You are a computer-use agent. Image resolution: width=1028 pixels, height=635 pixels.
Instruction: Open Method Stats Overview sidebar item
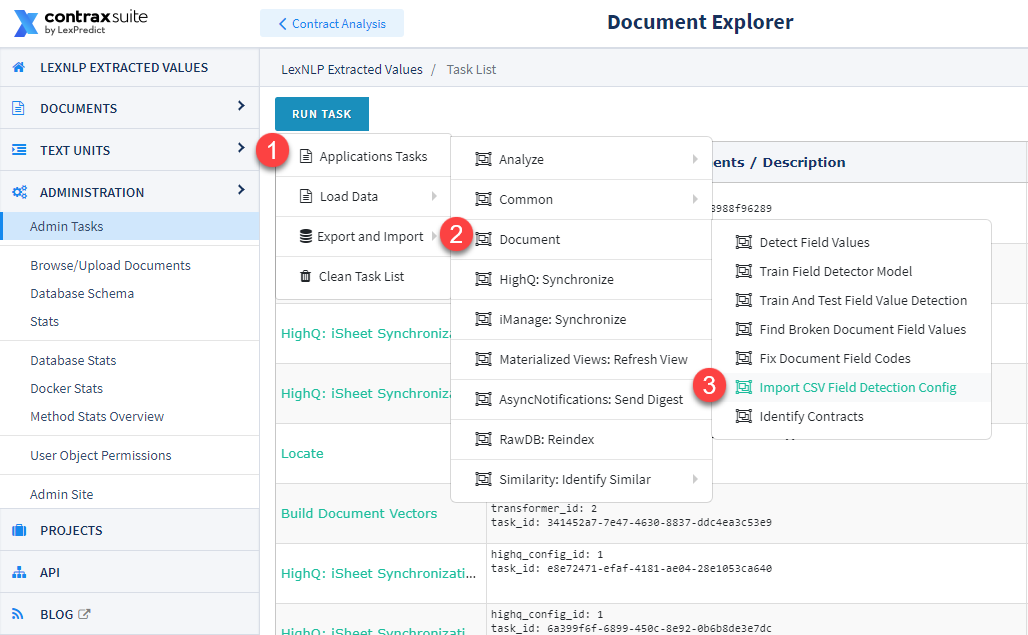97,417
